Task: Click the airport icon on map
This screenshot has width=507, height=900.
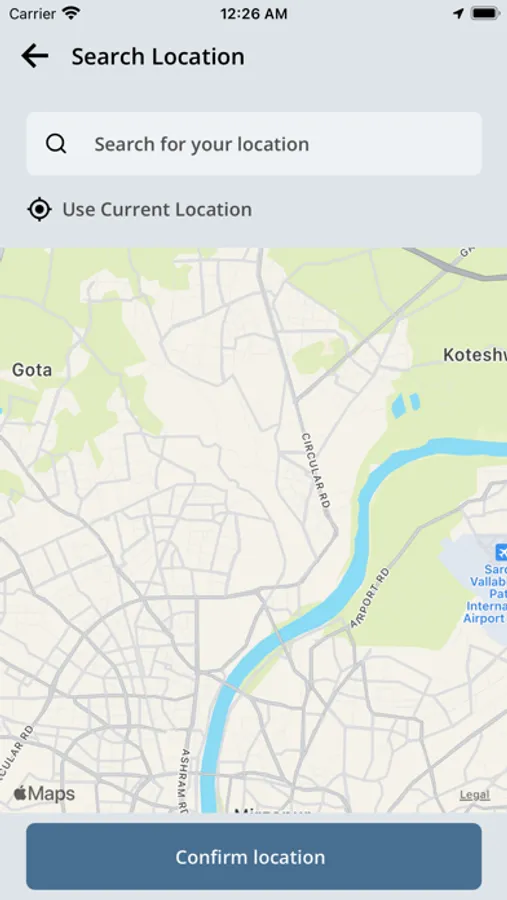Action: (x=501, y=552)
